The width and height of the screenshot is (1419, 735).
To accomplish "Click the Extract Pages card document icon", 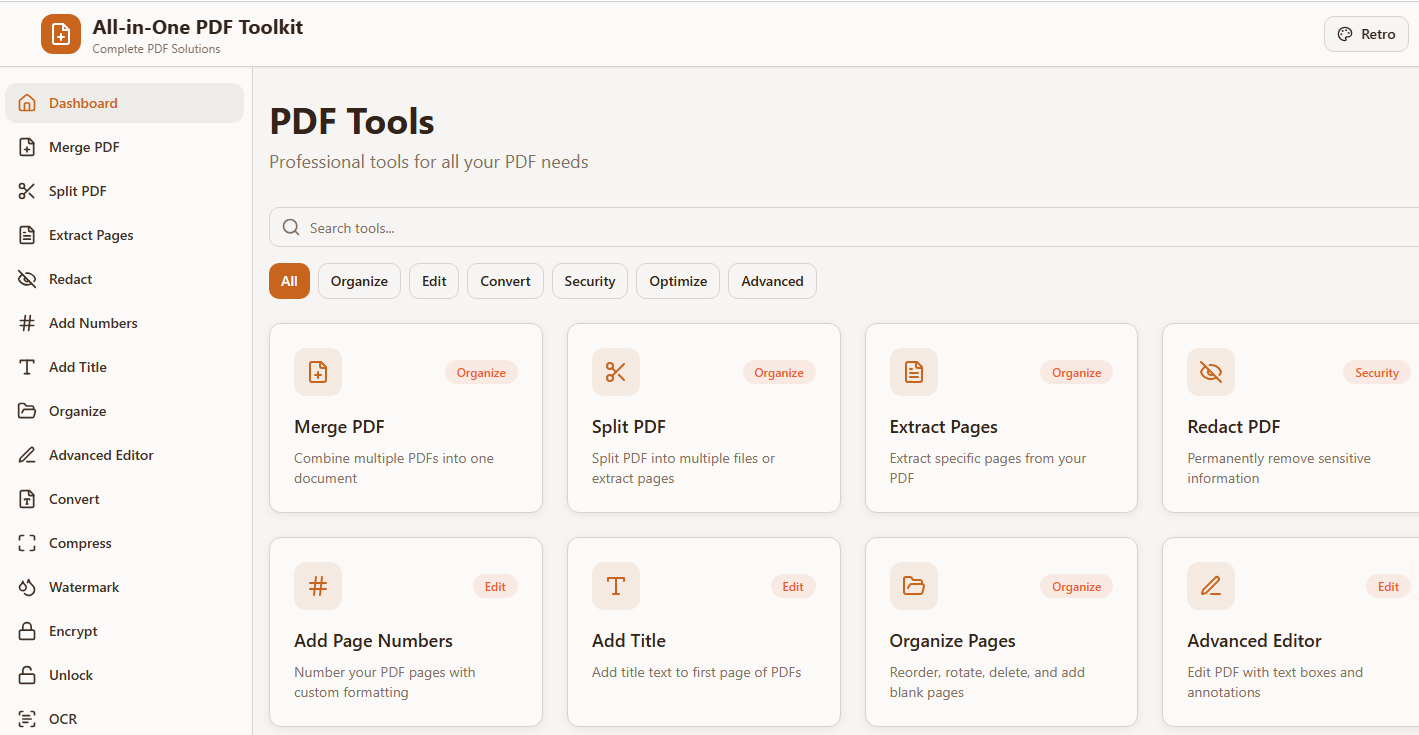I will point(913,372).
